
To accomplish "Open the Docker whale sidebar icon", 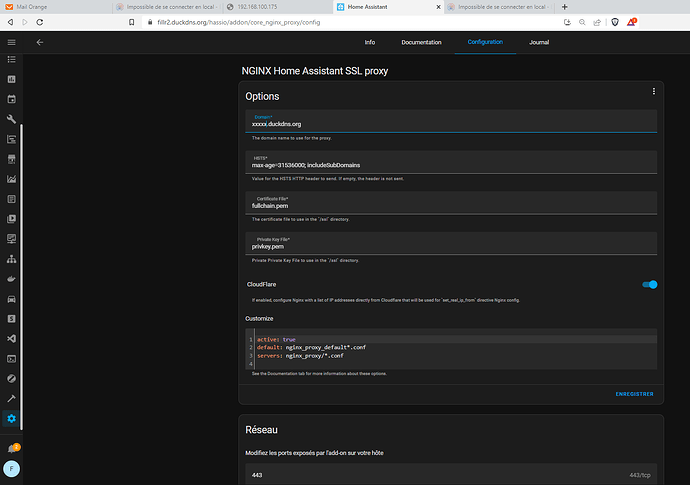I will click(11, 279).
